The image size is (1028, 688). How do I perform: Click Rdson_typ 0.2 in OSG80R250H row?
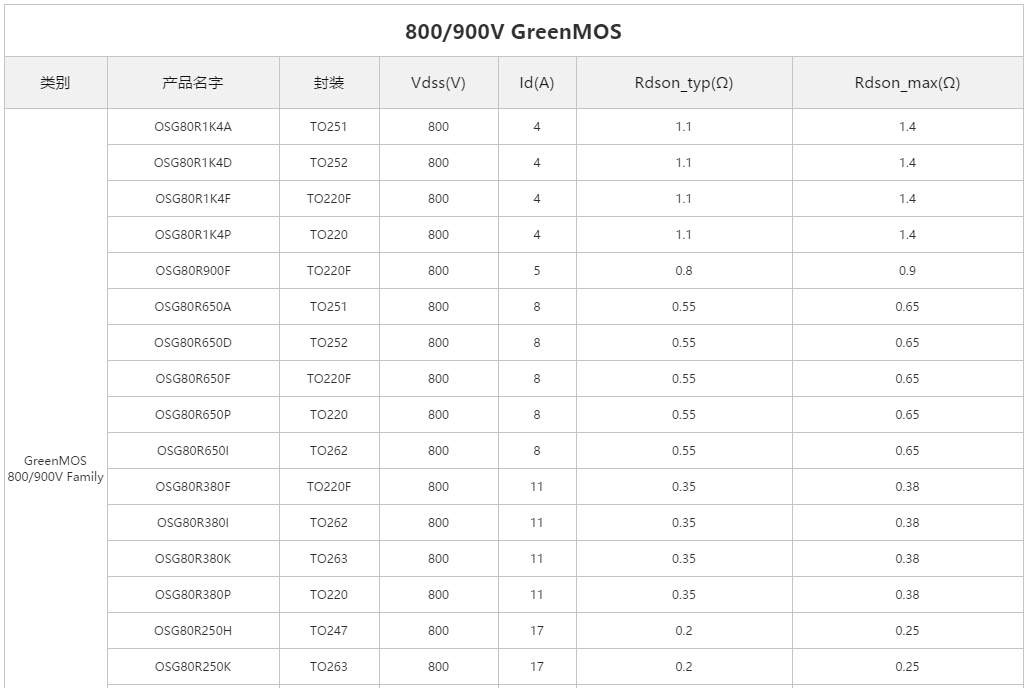[684, 632]
